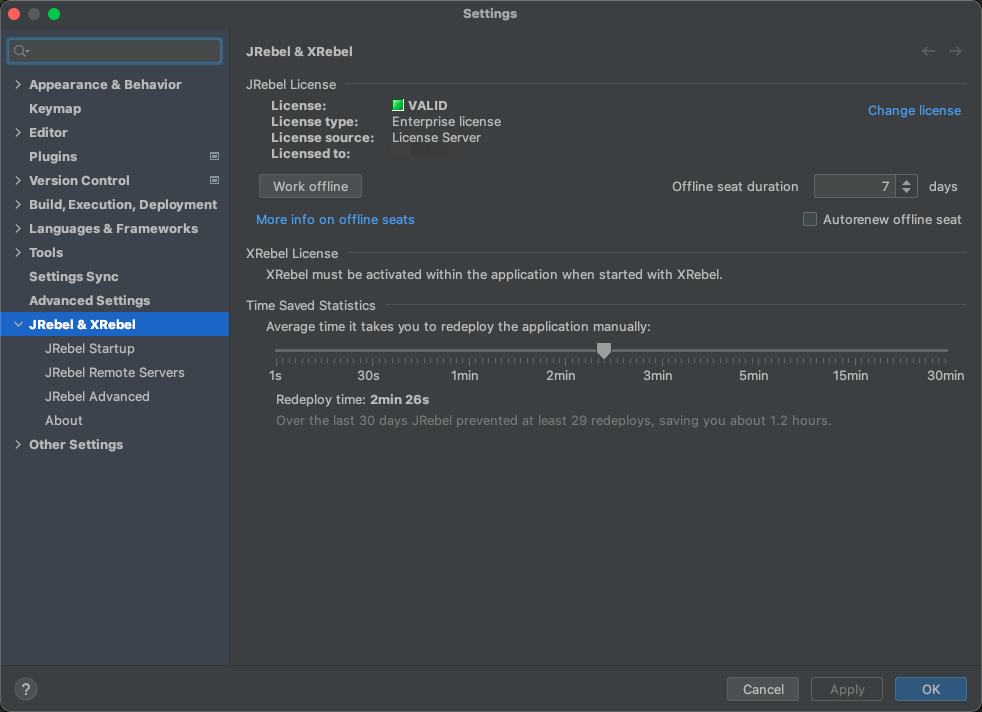Click the Redeploy time 2min 26s value
Screen dimensions: 982x712
tap(400, 400)
